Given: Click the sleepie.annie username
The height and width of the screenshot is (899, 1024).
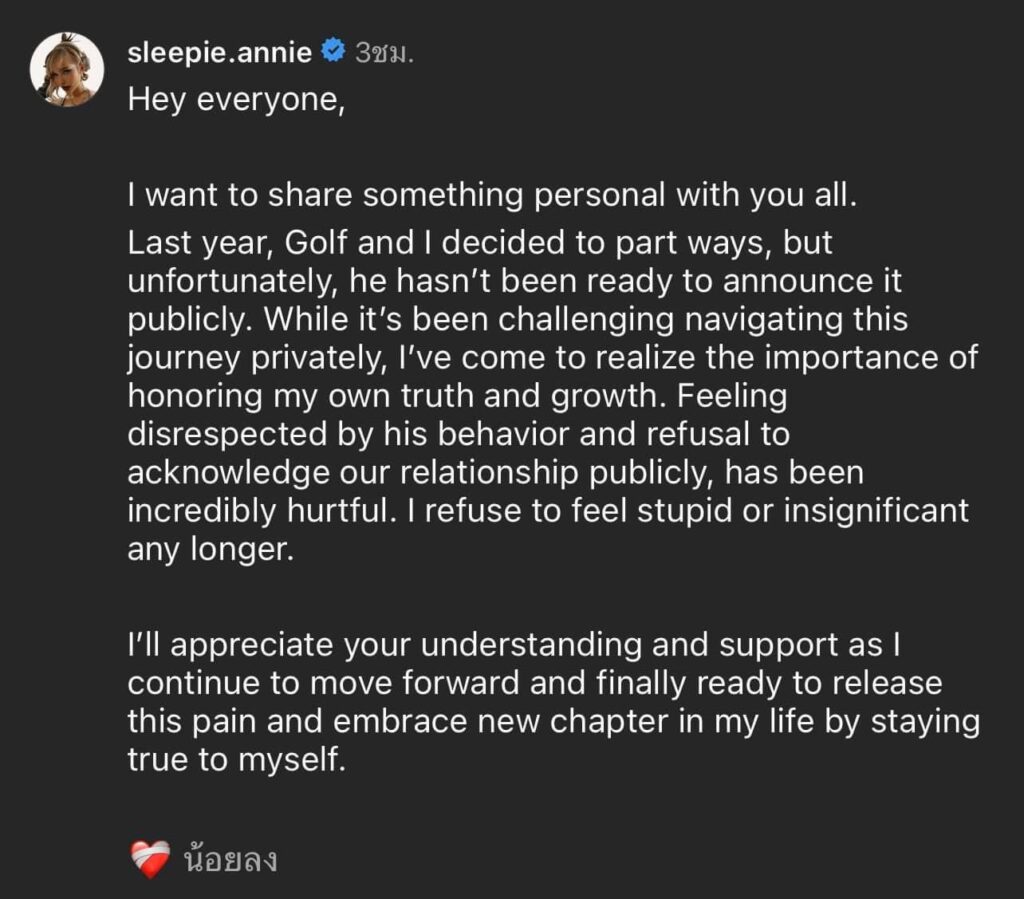Looking at the screenshot, I should click(220, 53).
